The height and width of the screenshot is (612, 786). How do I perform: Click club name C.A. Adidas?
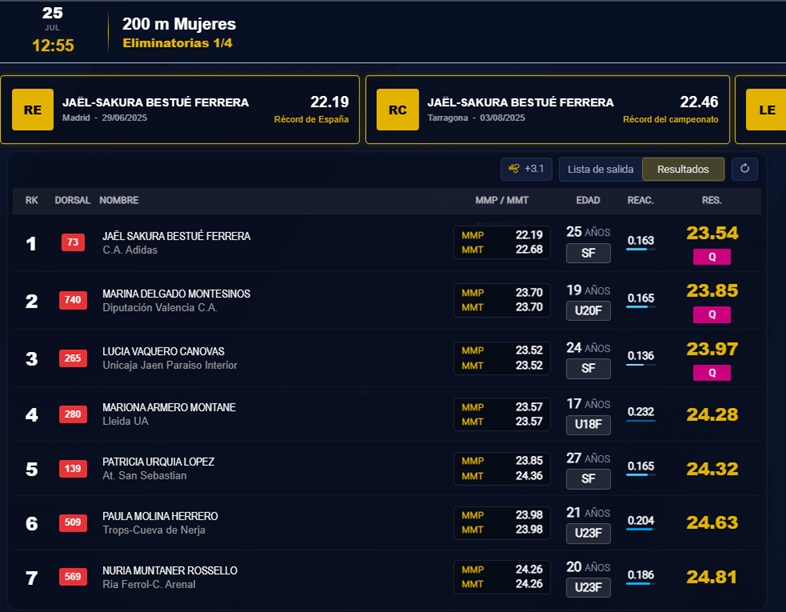click(x=130, y=250)
